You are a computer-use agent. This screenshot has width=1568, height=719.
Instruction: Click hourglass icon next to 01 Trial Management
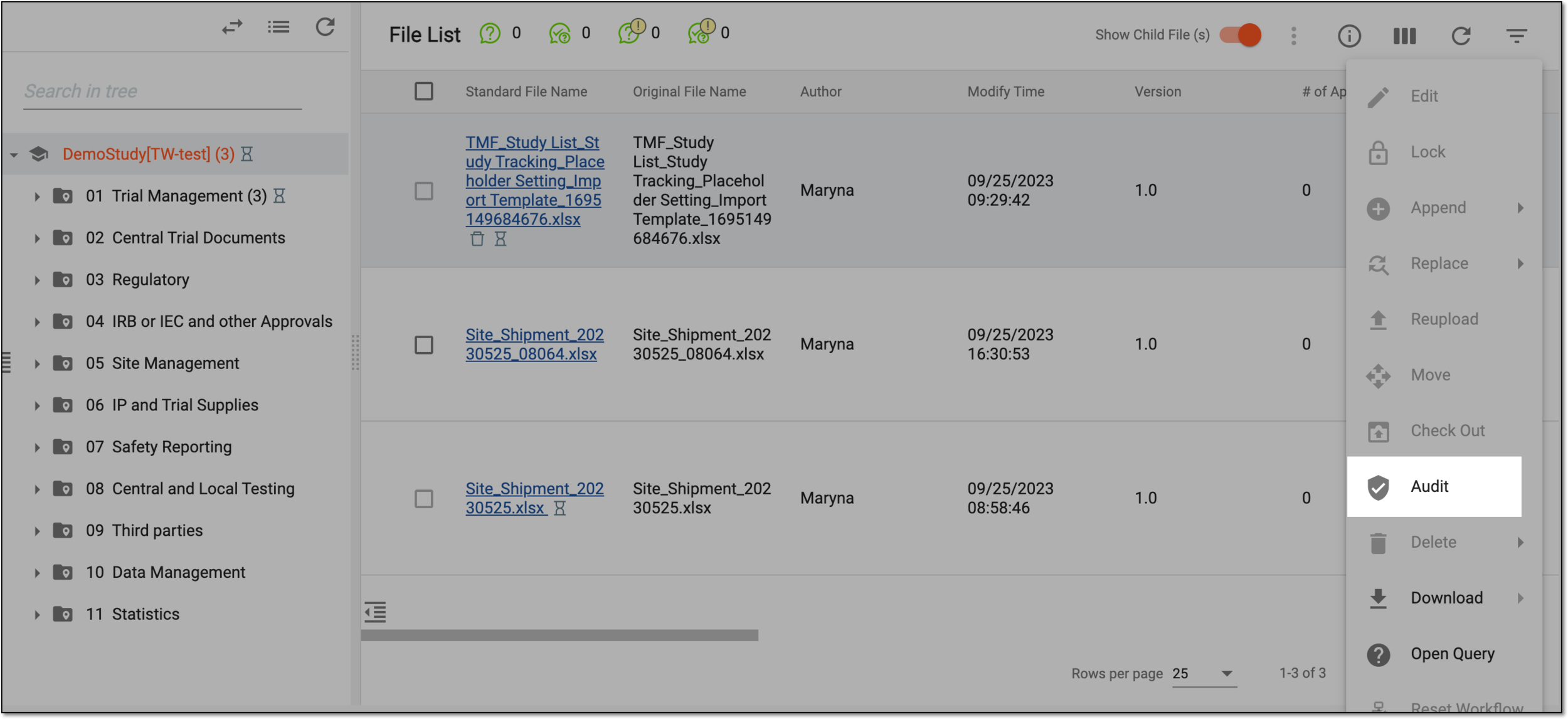coord(280,196)
